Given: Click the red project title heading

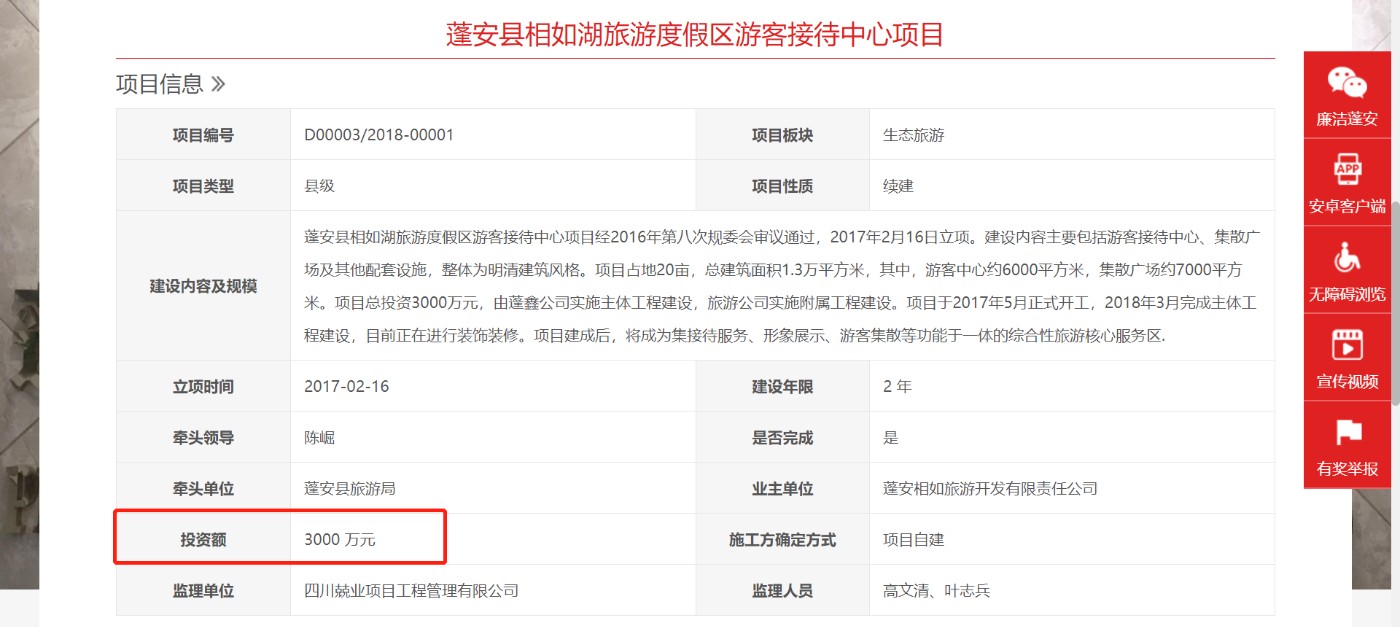Looking at the screenshot, I should pos(695,35).
